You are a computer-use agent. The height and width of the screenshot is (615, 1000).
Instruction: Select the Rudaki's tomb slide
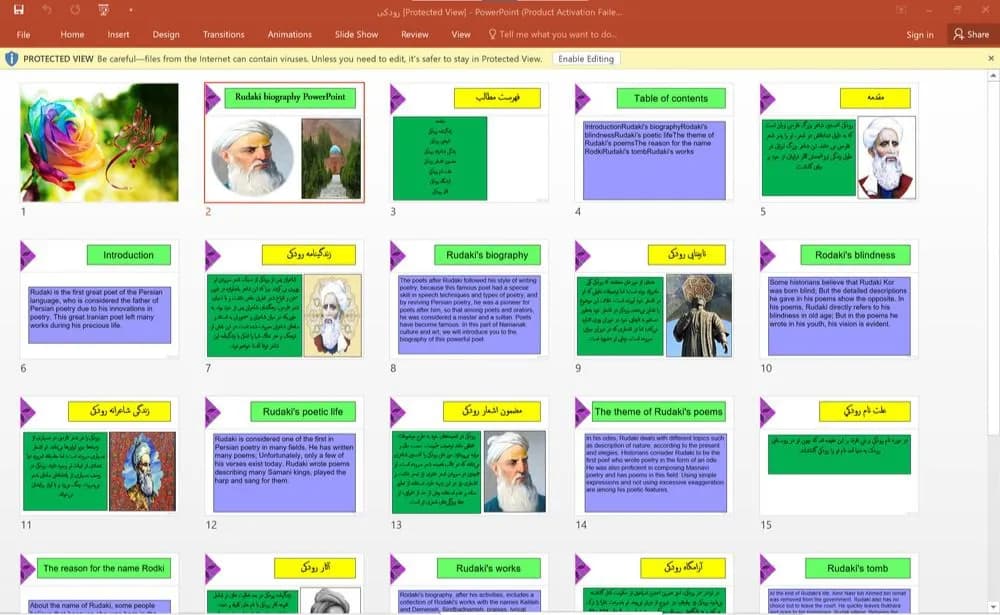(839, 584)
